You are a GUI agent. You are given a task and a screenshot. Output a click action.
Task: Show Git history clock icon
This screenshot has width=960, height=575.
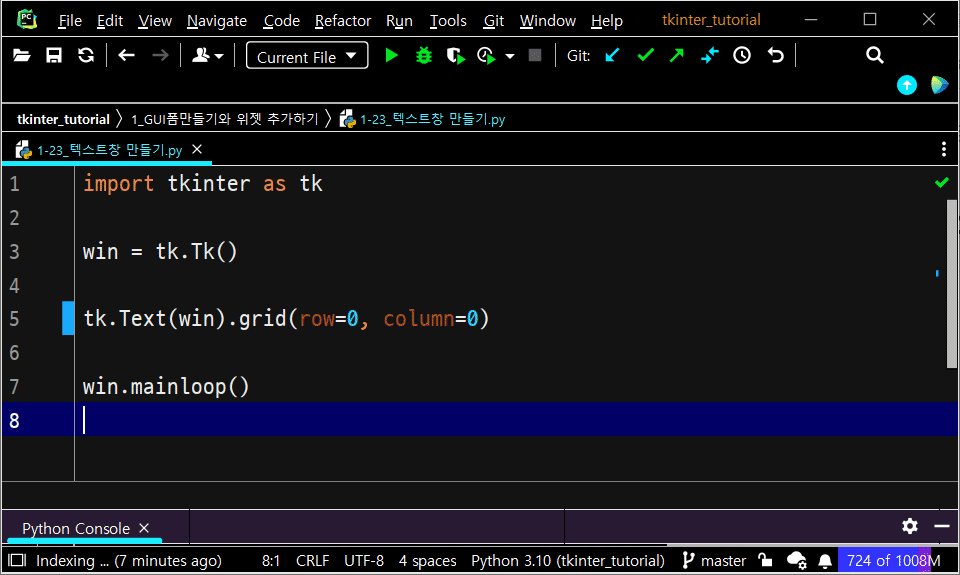[x=742, y=56]
